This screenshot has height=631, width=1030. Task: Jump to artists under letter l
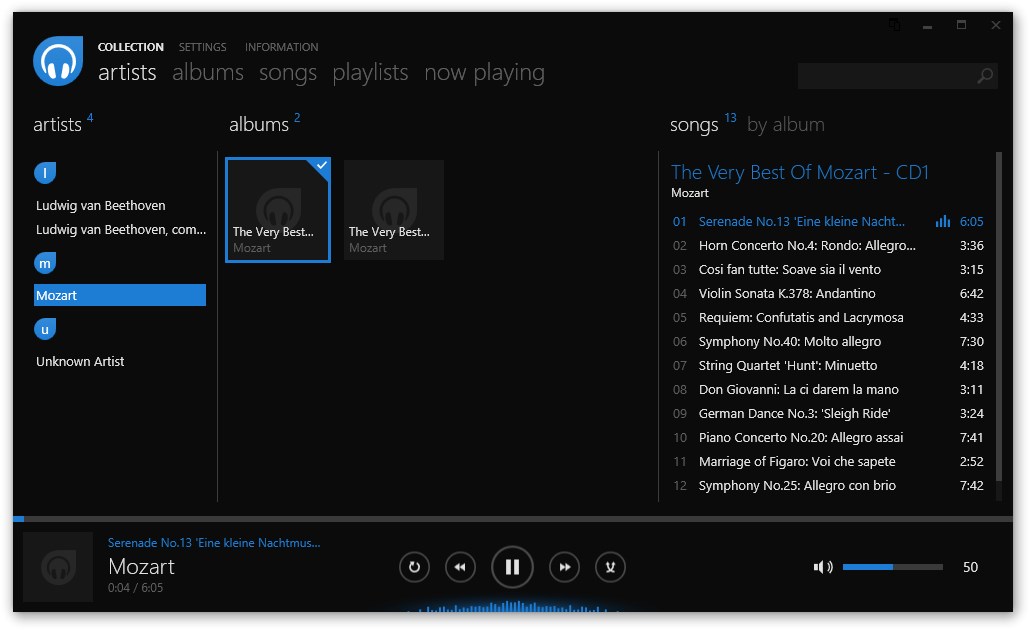click(45, 173)
